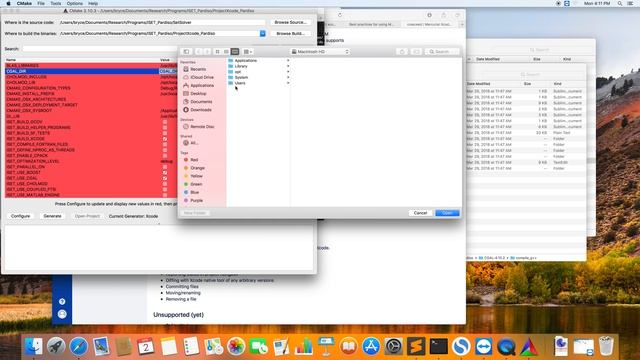Toggle the ISET_BUILD_GCOV checkbox
Screen dimensions: 640x360
pyautogui.click(x=165, y=122)
